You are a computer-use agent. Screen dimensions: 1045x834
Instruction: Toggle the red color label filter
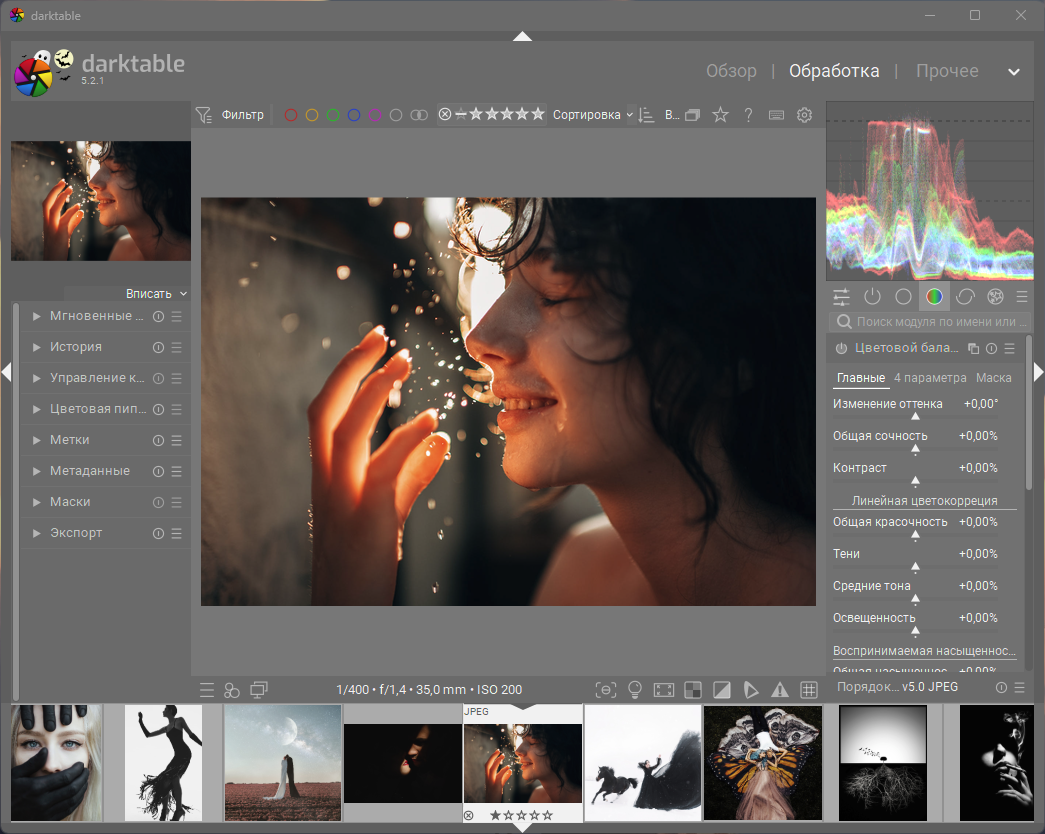[291, 115]
